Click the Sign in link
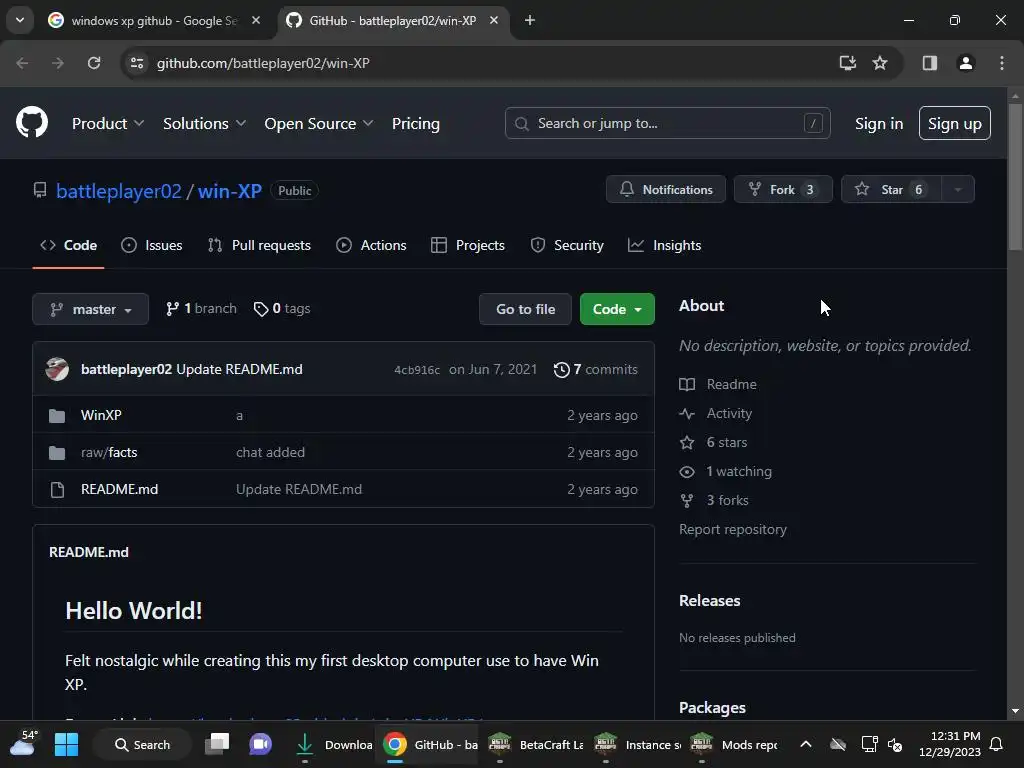Image resolution: width=1024 pixels, height=768 pixels. (878, 123)
